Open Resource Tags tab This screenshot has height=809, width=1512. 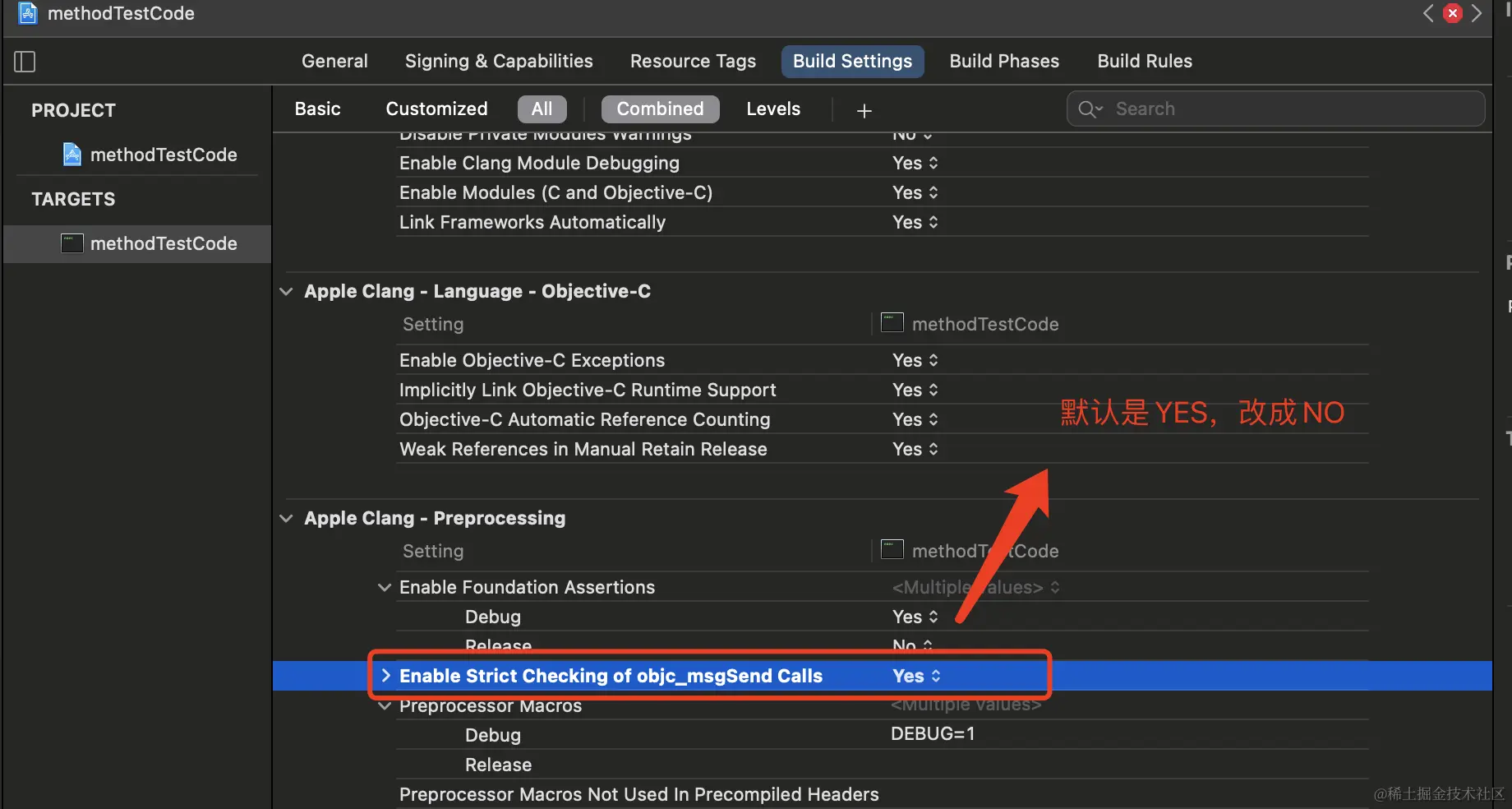click(x=693, y=62)
